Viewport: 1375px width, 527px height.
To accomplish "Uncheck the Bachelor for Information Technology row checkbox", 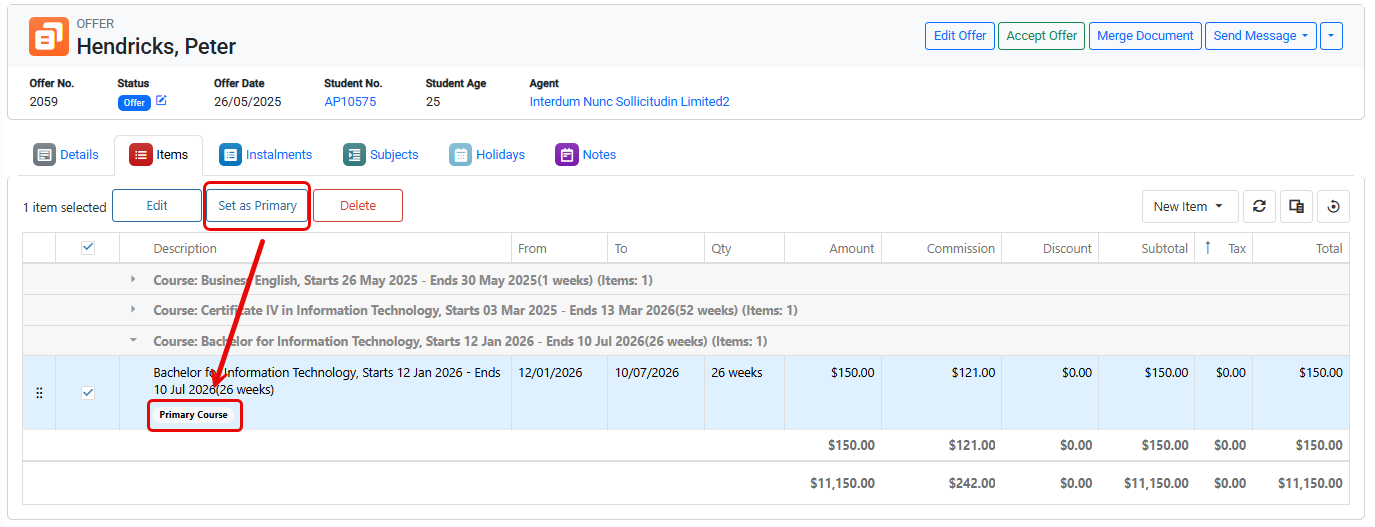I will point(88,393).
